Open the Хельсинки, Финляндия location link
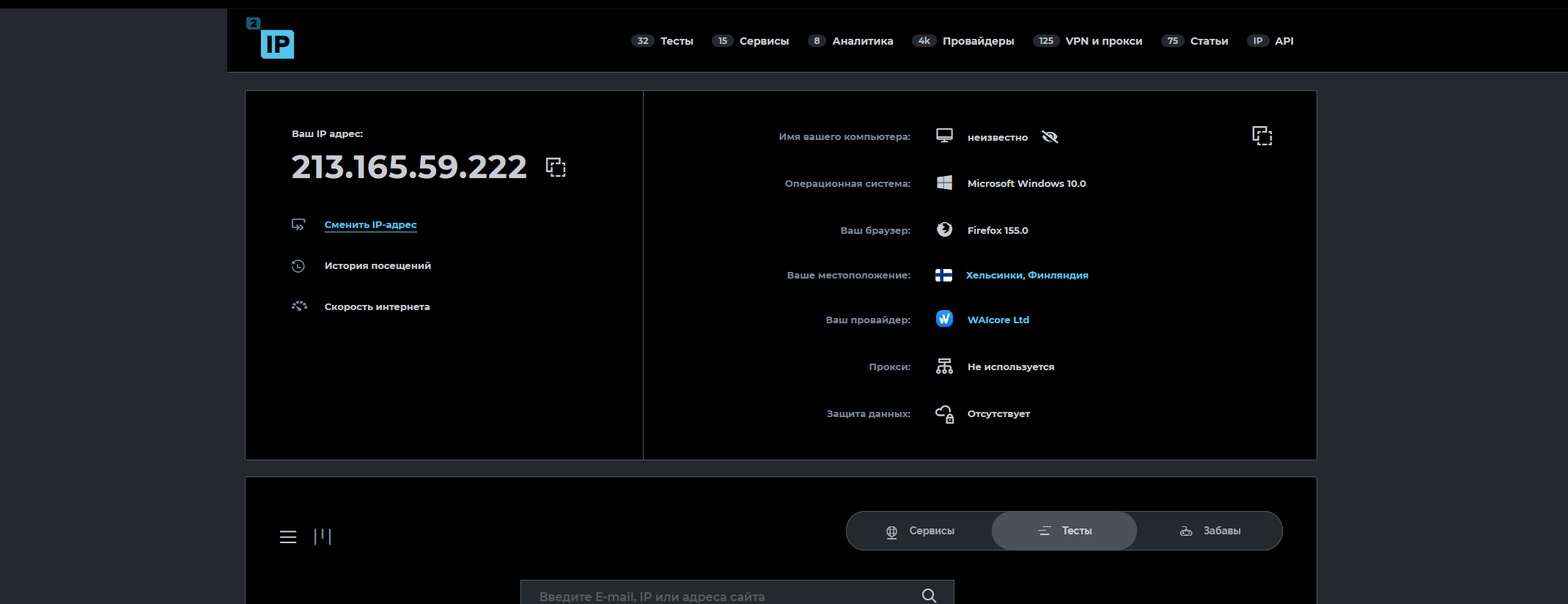Viewport: 1568px width, 604px height. [1027, 276]
